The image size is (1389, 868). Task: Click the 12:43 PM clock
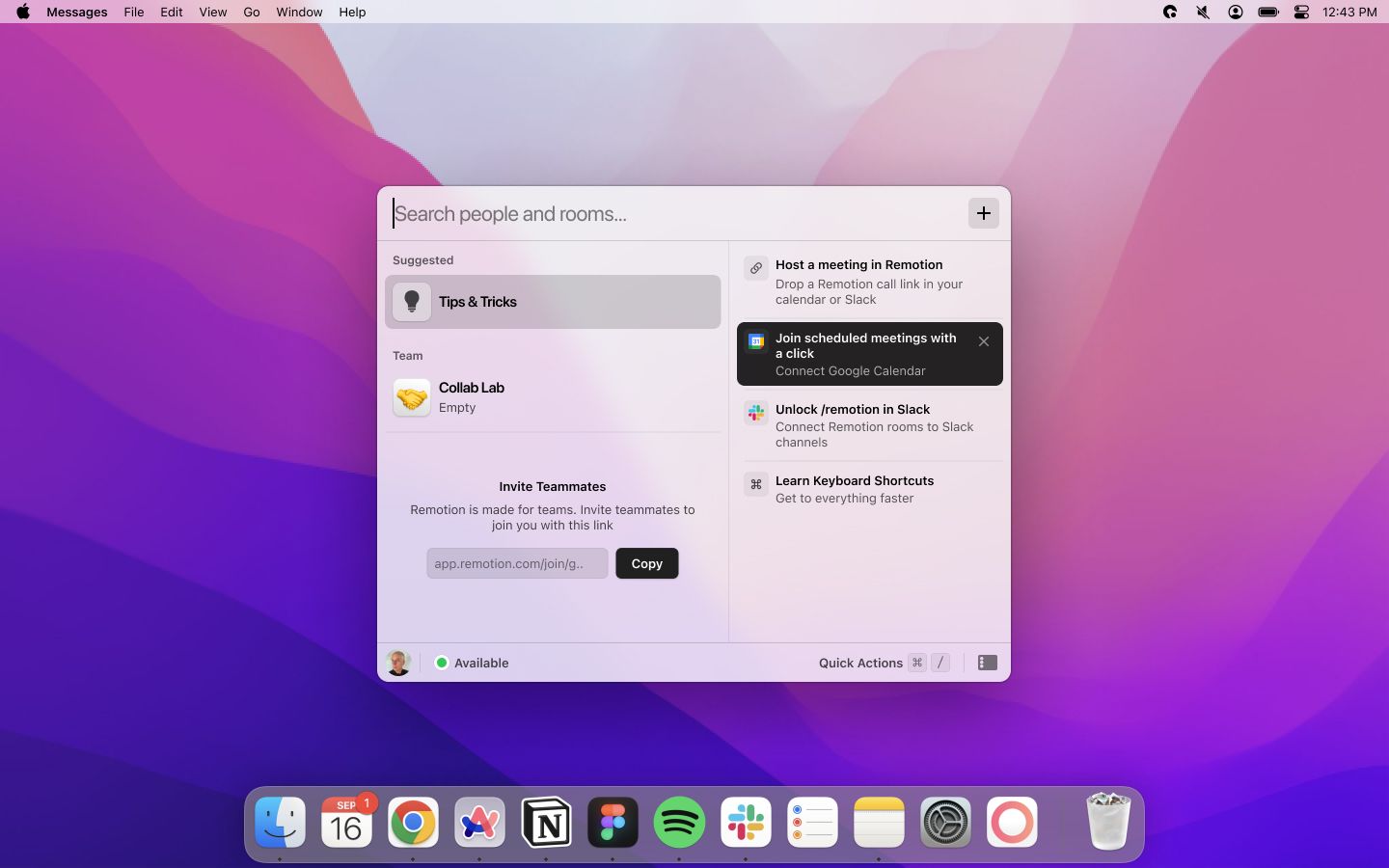pyautogui.click(x=1349, y=12)
